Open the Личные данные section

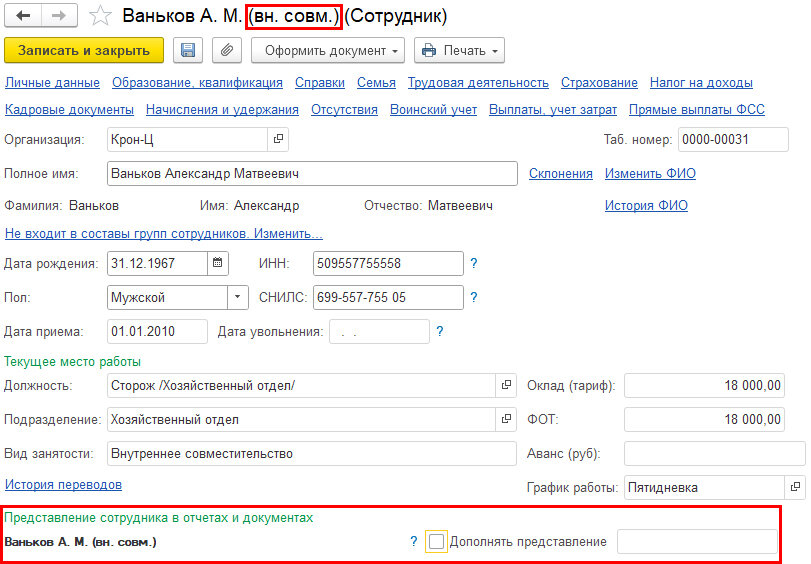[52, 83]
